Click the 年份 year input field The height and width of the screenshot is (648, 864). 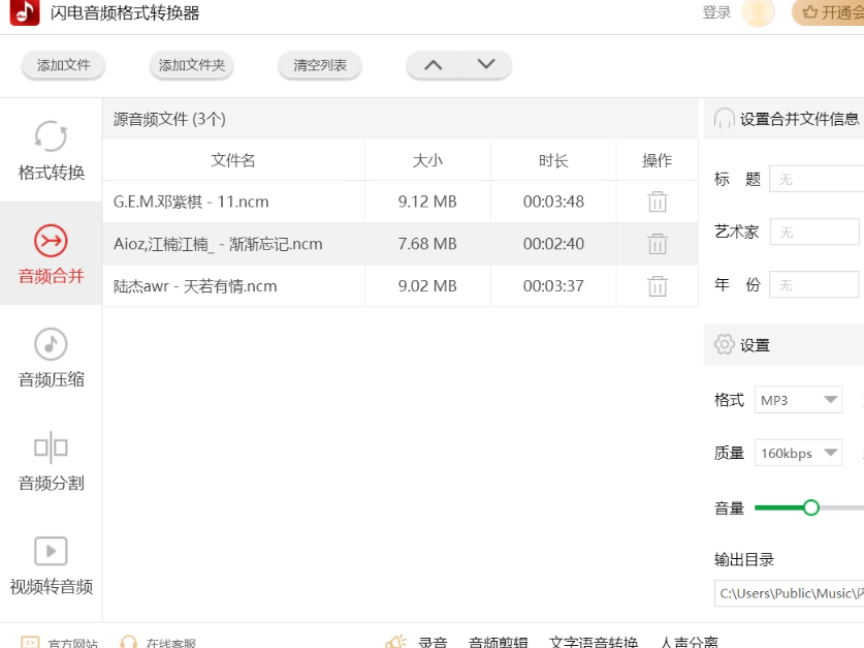tap(814, 285)
